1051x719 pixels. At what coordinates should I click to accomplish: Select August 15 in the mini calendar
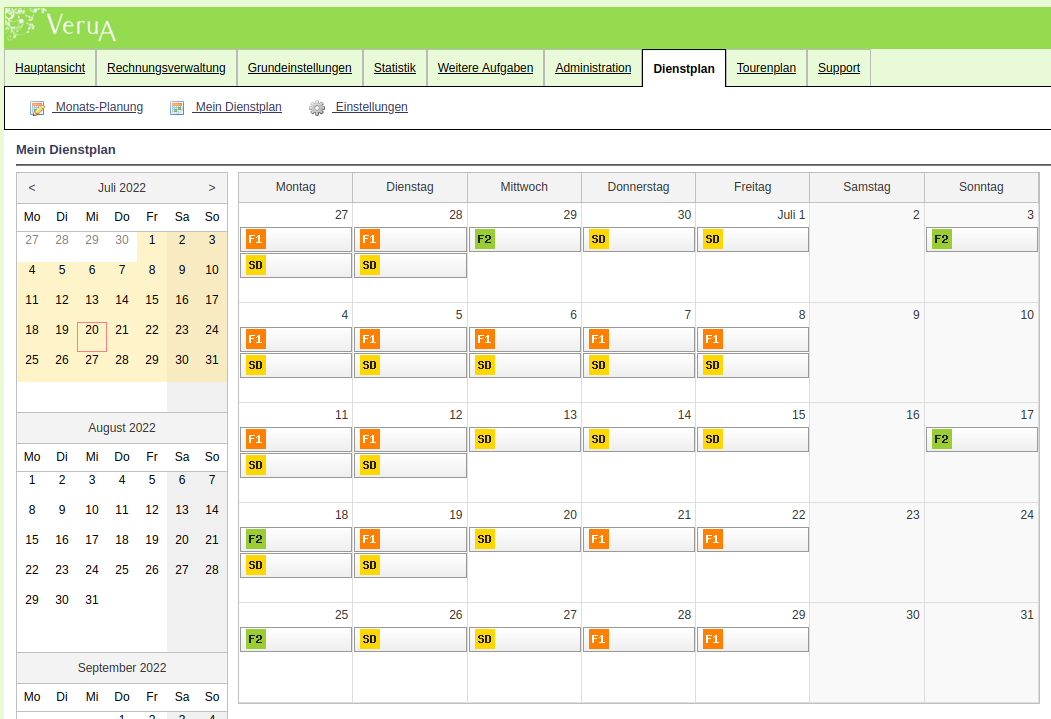click(x=32, y=540)
